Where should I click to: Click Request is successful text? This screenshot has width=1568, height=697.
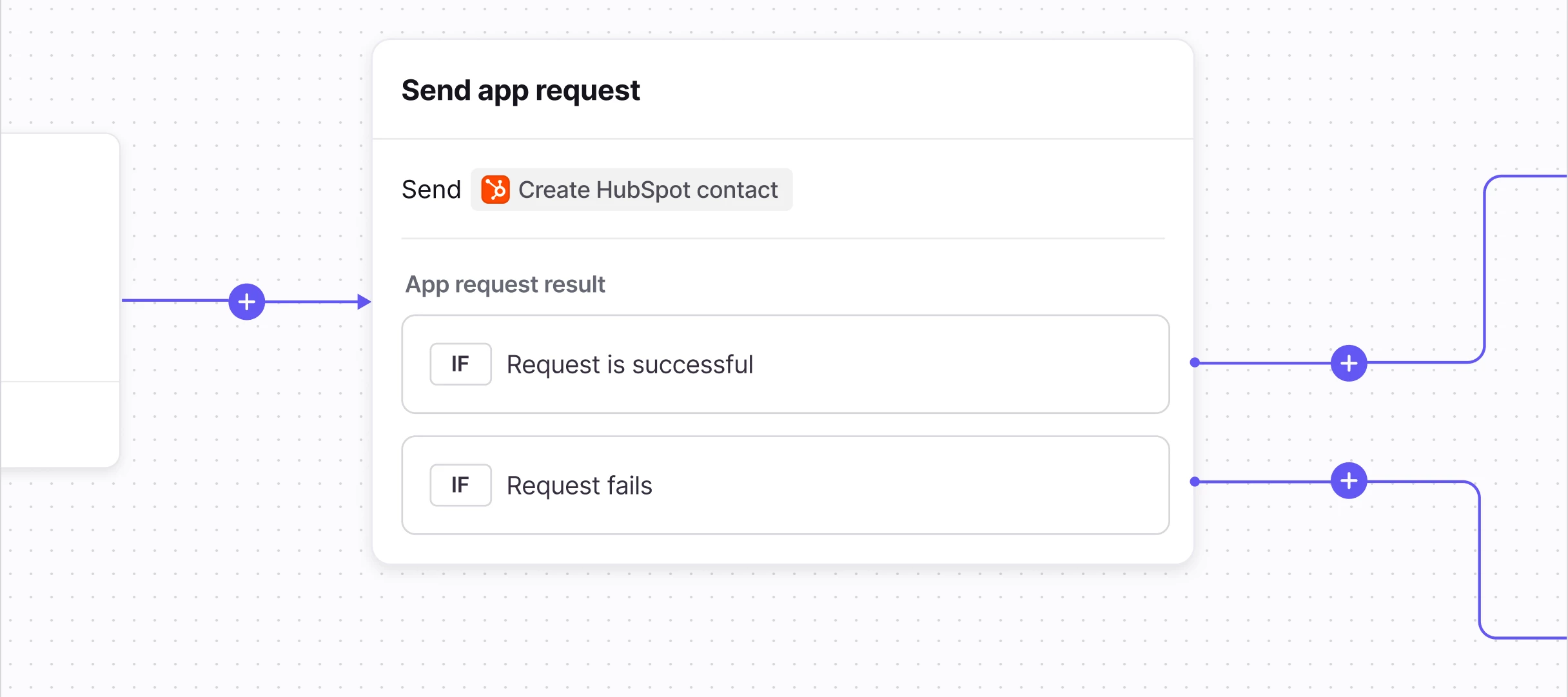629,365
